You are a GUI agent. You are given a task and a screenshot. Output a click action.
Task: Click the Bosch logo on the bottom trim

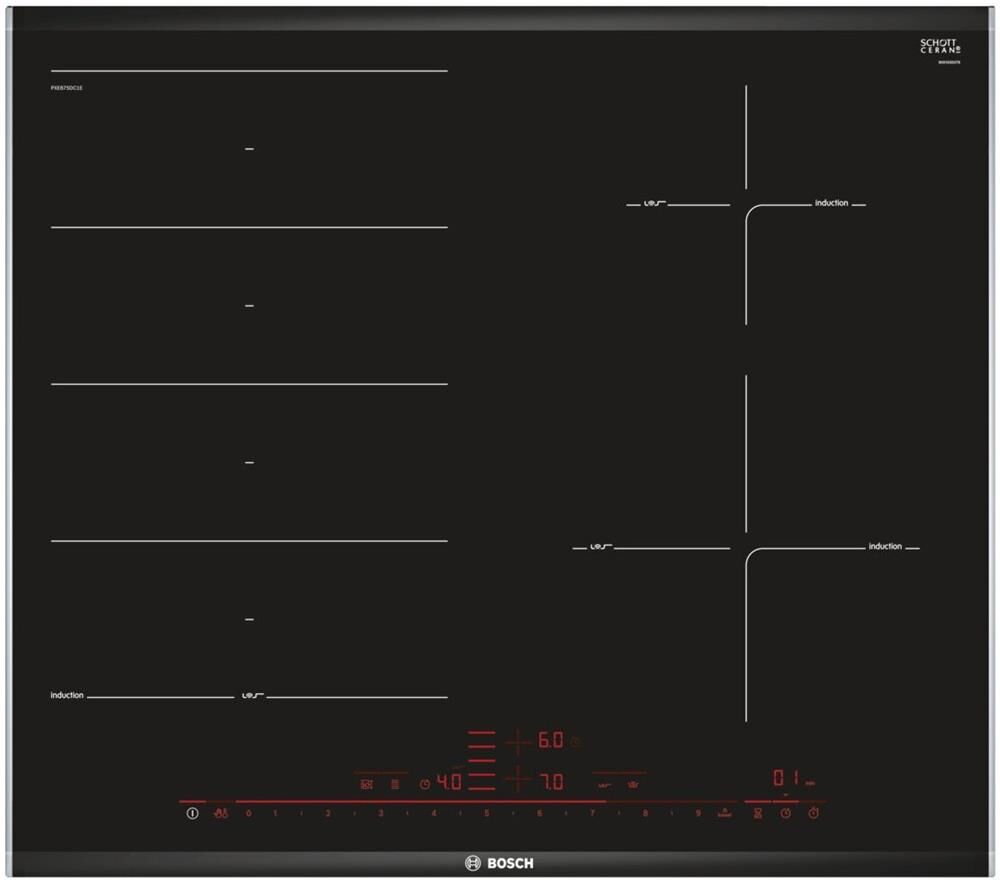coord(500,863)
